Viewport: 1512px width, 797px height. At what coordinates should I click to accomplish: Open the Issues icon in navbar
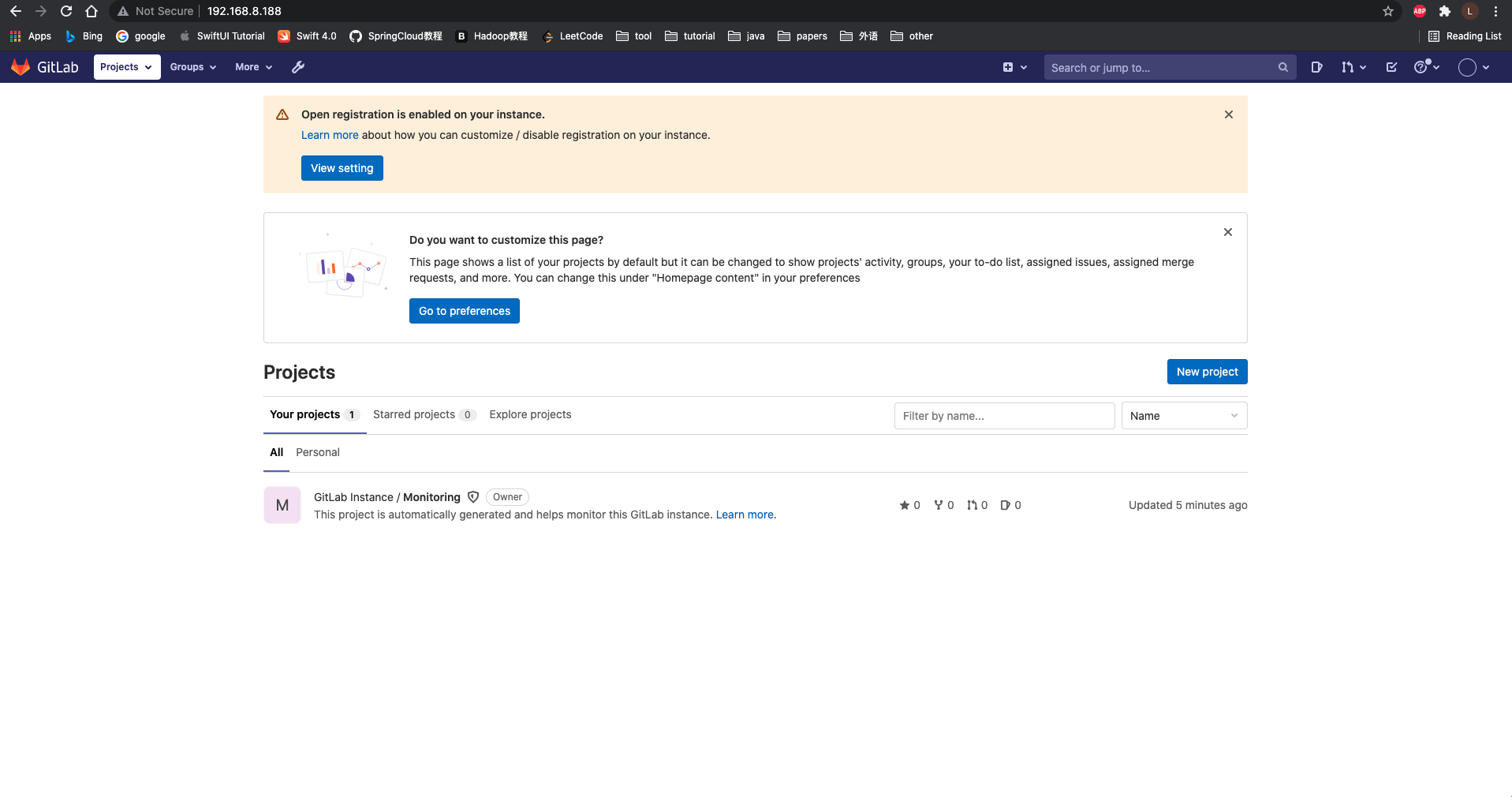coord(1316,67)
